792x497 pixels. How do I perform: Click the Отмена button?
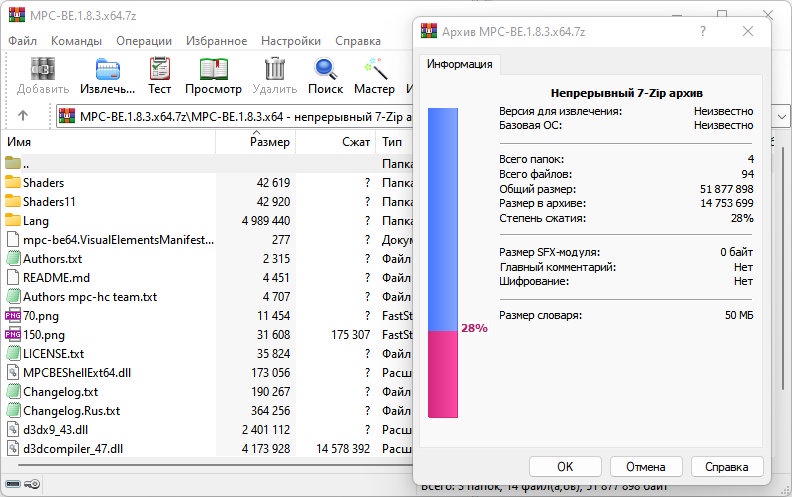(646, 467)
